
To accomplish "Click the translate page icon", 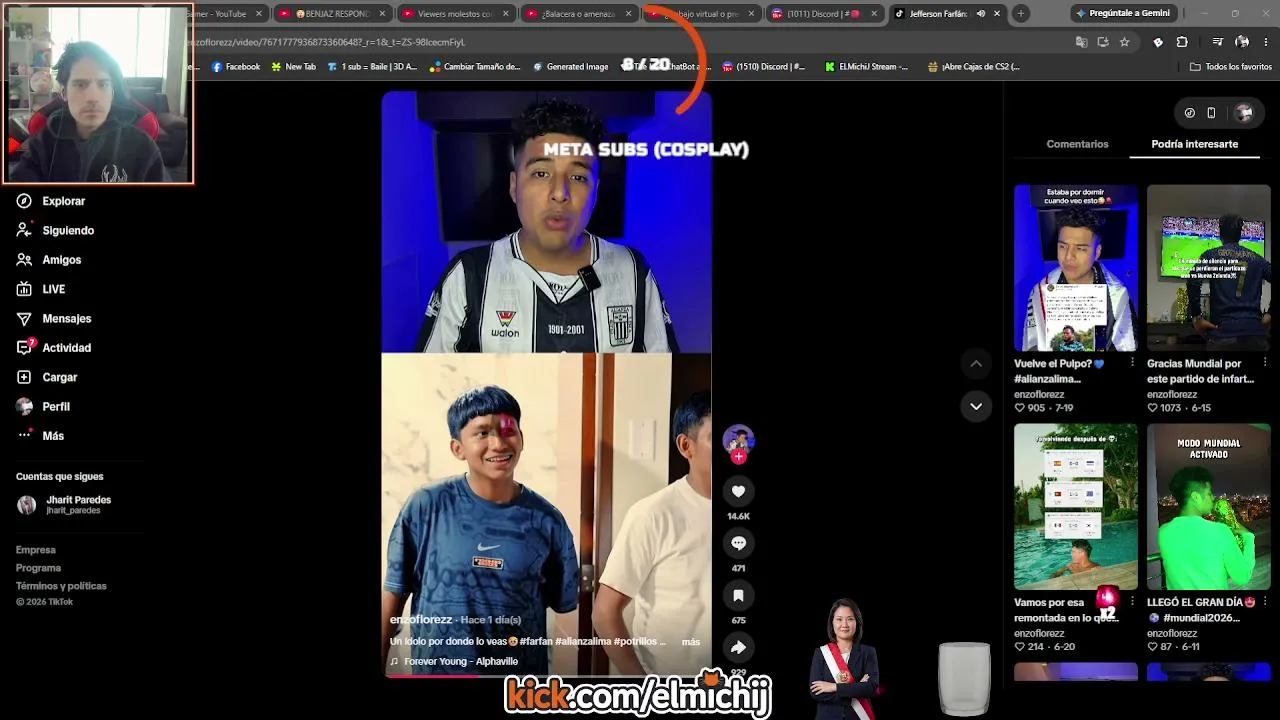I will click(1081, 42).
